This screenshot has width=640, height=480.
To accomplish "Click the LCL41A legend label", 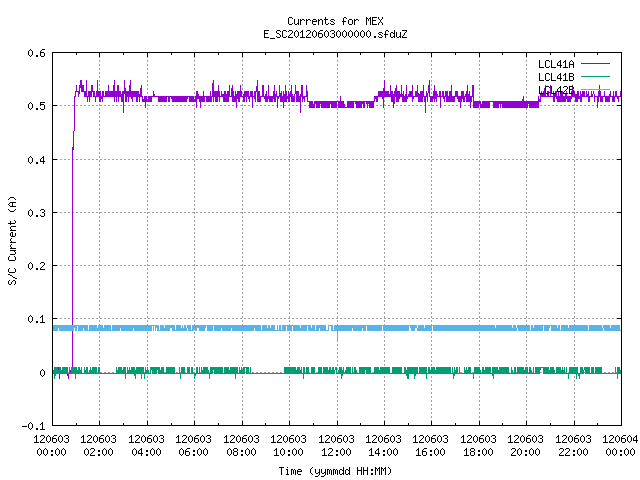I will [556, 64].
